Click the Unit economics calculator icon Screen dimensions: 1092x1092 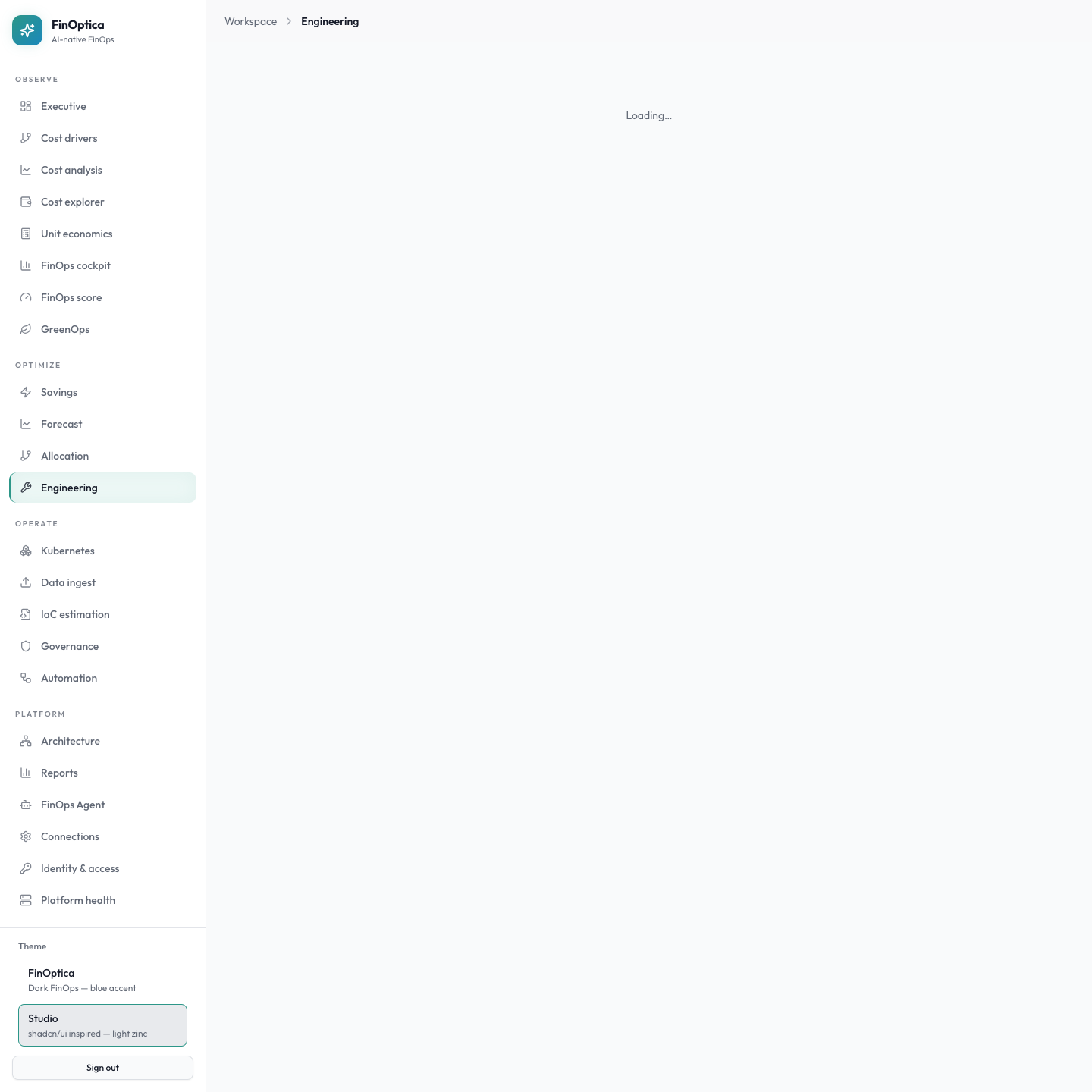pos(26,234)
